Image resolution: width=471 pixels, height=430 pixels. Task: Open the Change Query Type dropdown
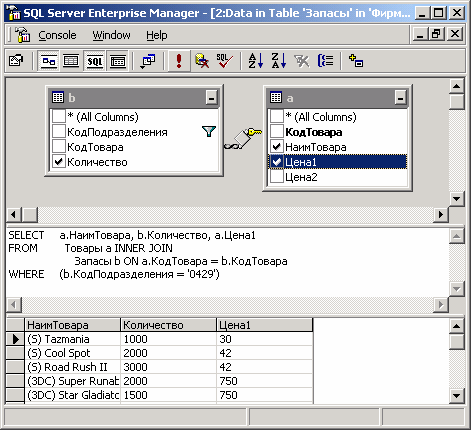(x=148, y=61)
